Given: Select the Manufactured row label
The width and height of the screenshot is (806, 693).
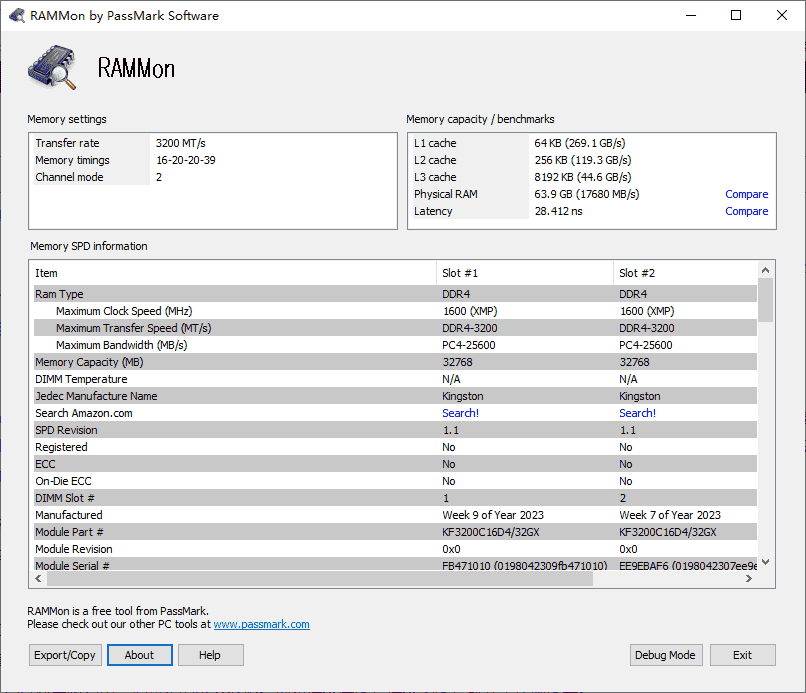Looking at the screenshot, I should click(x=69, y=515).
